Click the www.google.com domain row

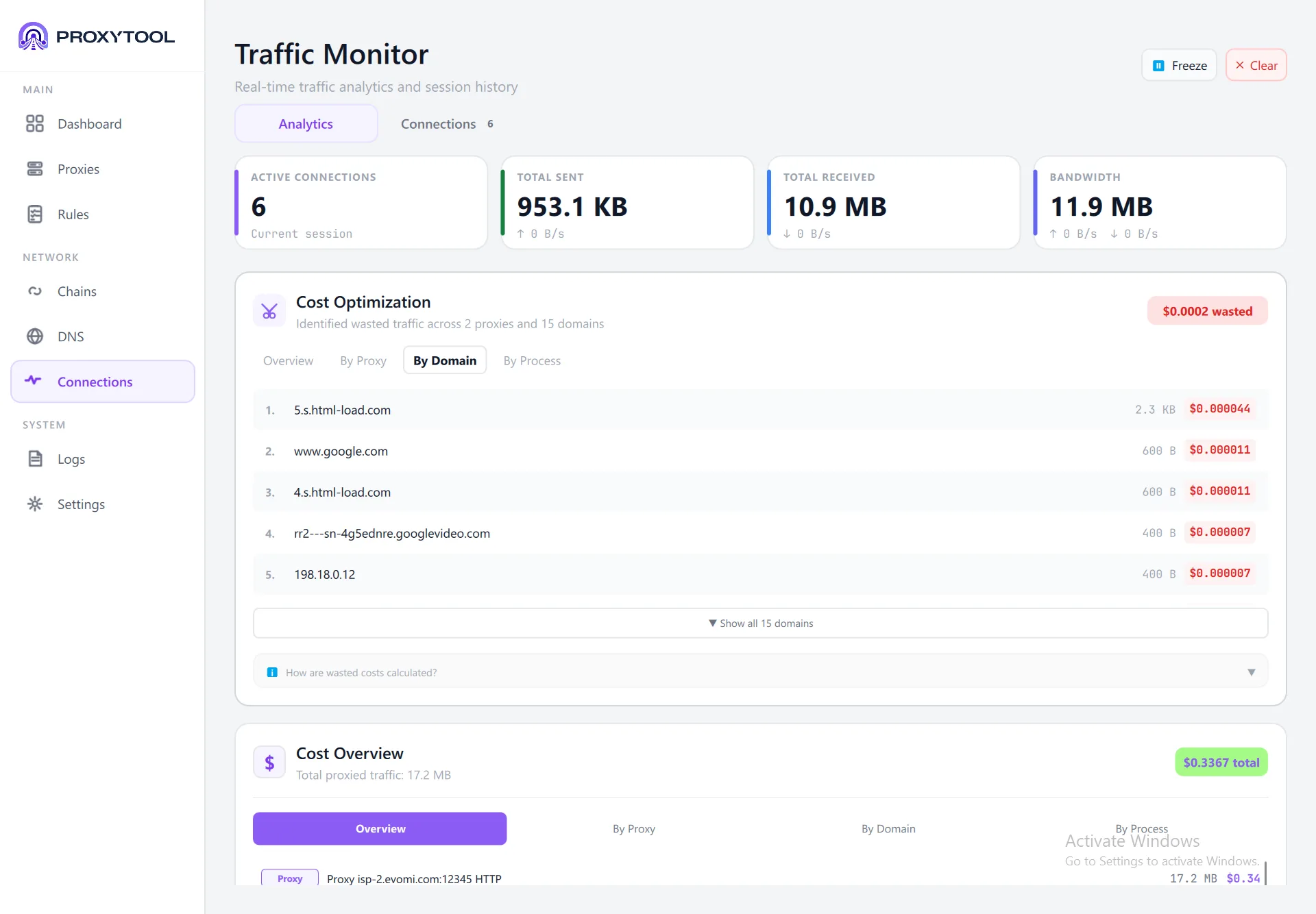(761, 451)
